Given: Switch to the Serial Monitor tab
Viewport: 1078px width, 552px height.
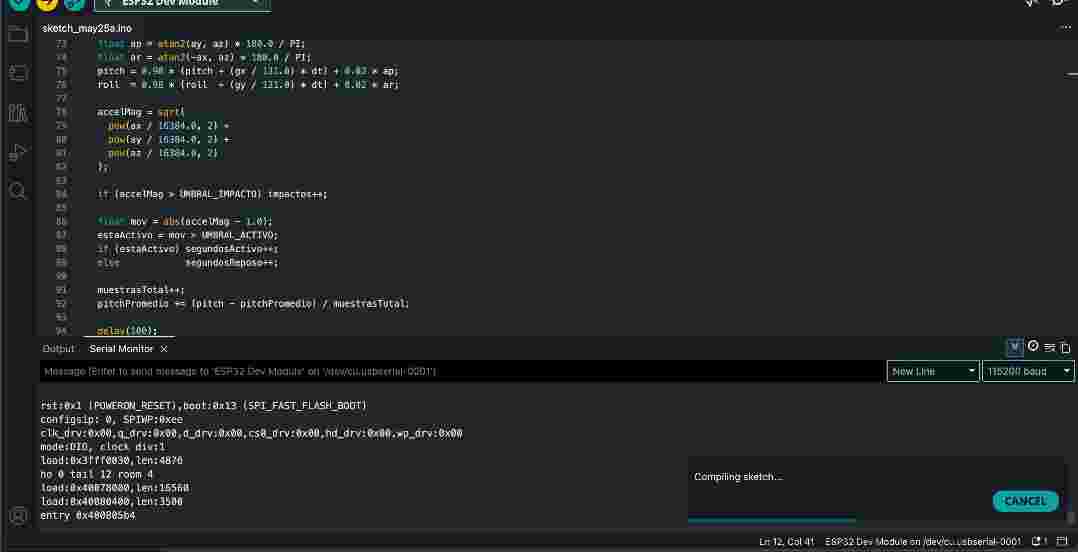Looking at the screenshot, I should [121, 349].
